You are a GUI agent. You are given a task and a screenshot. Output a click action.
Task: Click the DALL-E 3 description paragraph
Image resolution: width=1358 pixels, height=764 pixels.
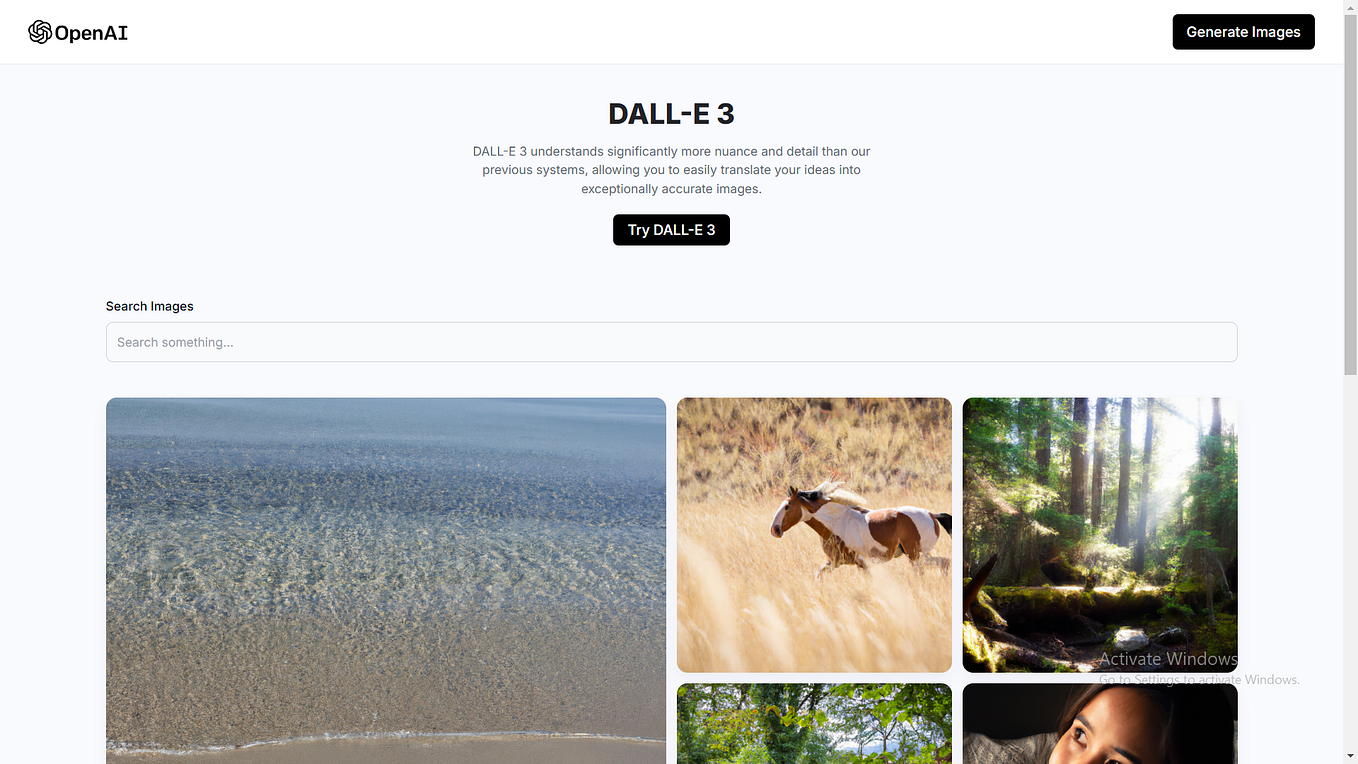pyautogui.click(x=671, y=170)
